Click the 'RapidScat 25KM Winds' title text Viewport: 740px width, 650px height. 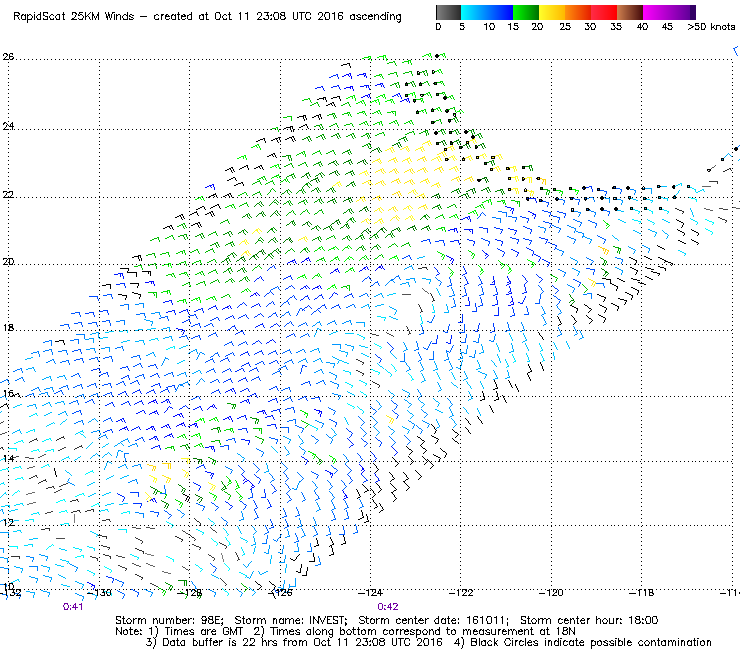pos(74,17)
